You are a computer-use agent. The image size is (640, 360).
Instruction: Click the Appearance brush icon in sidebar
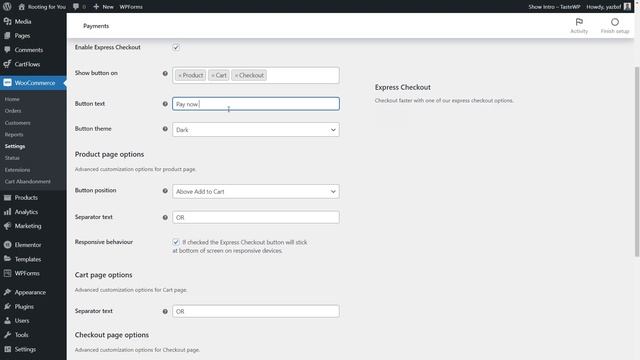click(x=7, y=292)
